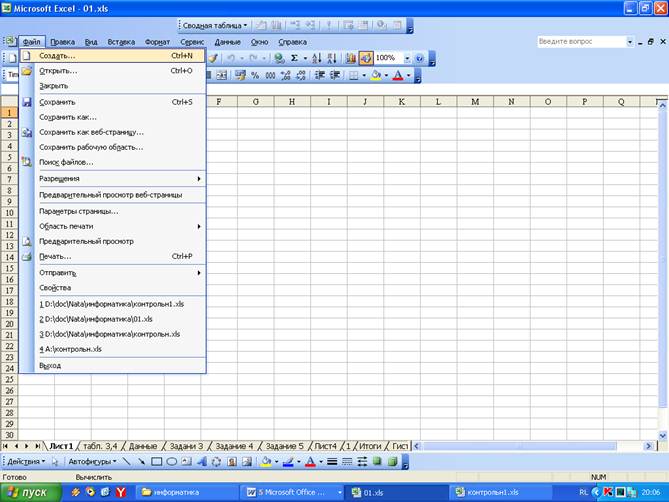The image size is (669, 502).
Task: Click the Line Style icon
Action: (x=332, y=461)
